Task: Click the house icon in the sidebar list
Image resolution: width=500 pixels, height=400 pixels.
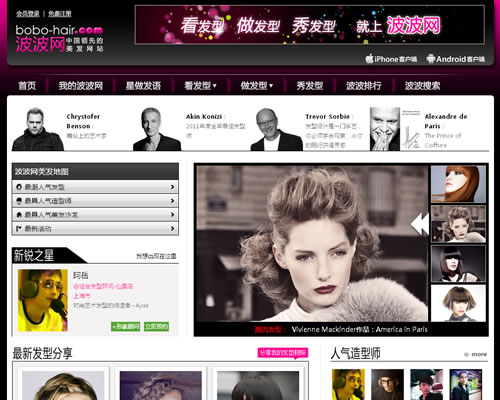Action: point(19,215)
